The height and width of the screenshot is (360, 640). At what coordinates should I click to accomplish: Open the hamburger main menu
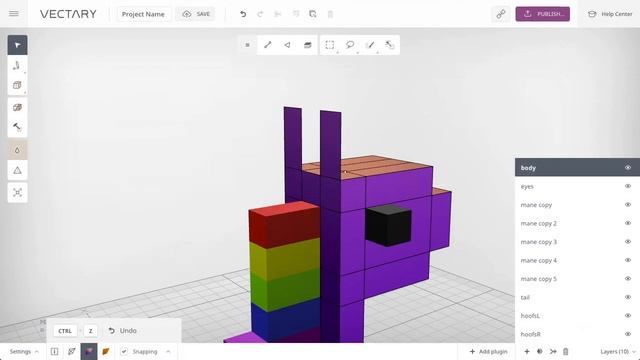coord(13,13)
